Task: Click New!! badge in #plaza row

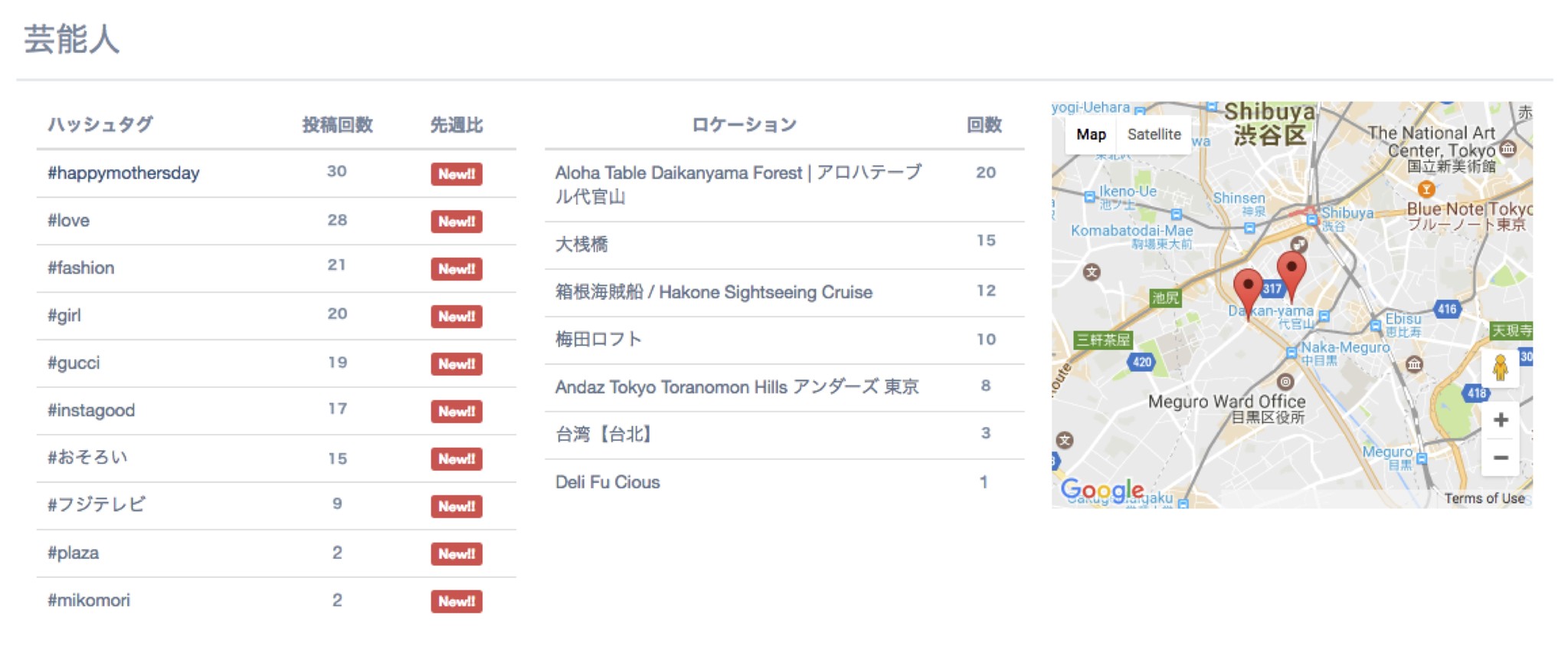Action: [x=457, y=554]
